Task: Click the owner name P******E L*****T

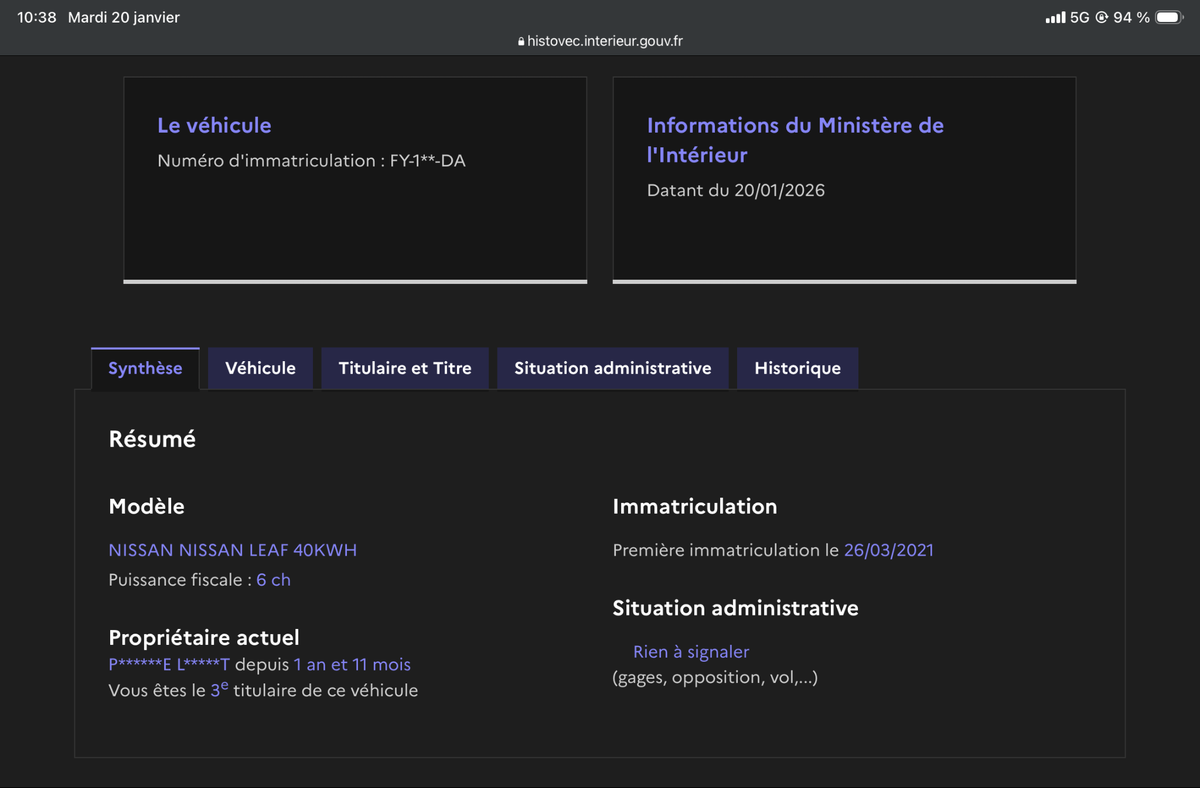Action: pos(169,665)
